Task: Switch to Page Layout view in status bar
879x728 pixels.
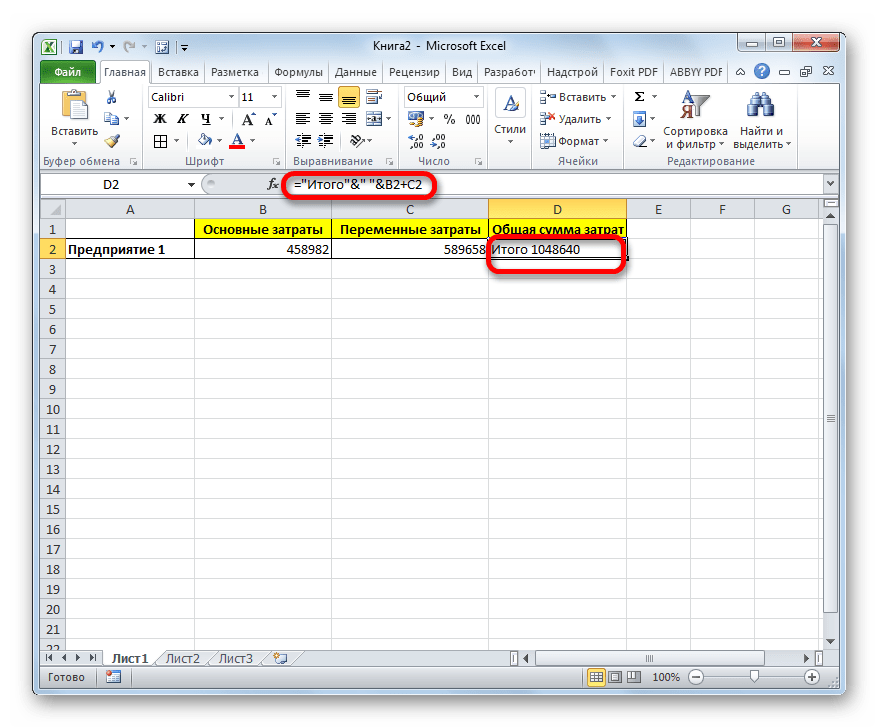Action: (616, 677)
